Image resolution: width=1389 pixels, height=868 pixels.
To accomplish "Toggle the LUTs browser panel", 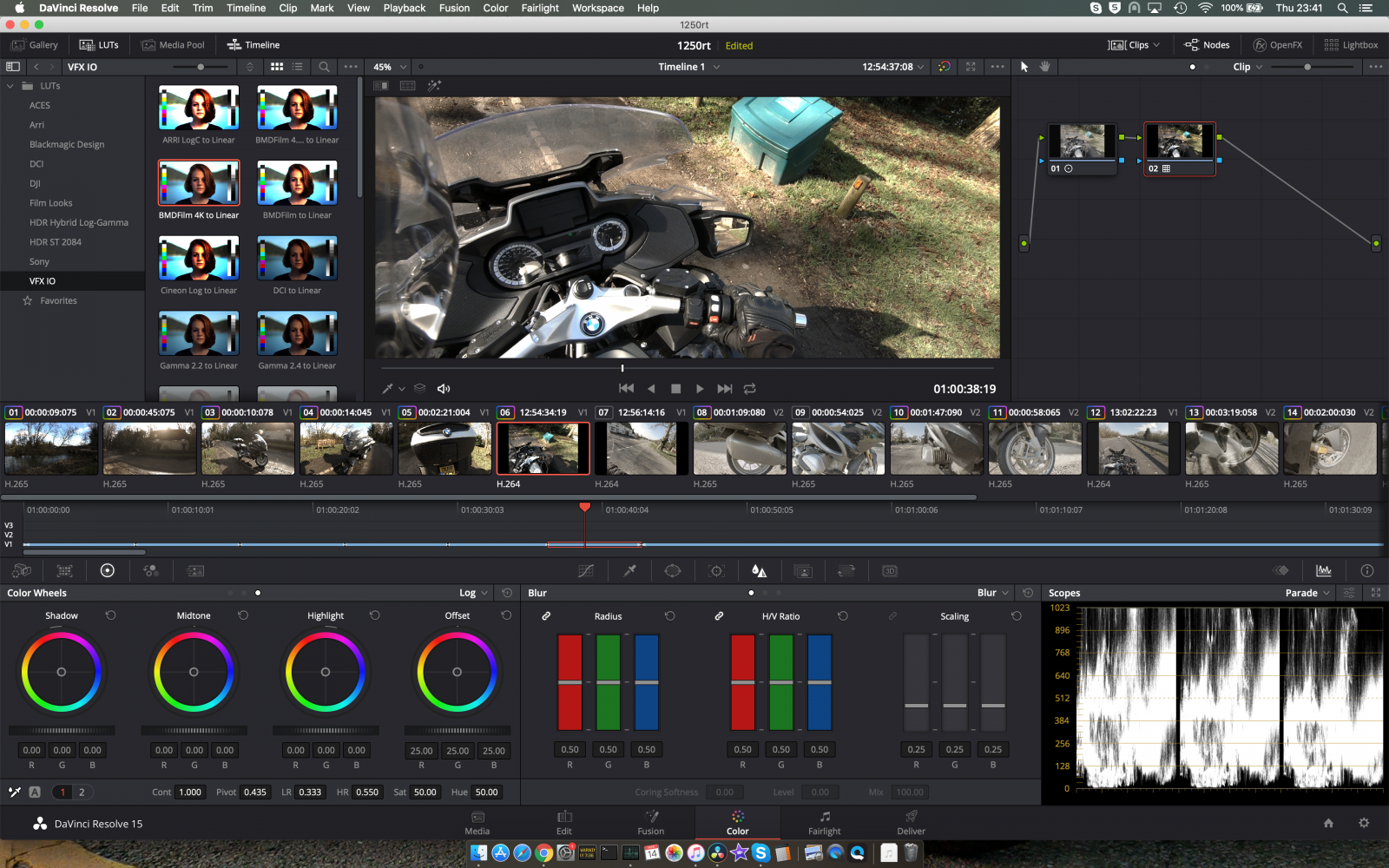I will [x=99, y=45].
